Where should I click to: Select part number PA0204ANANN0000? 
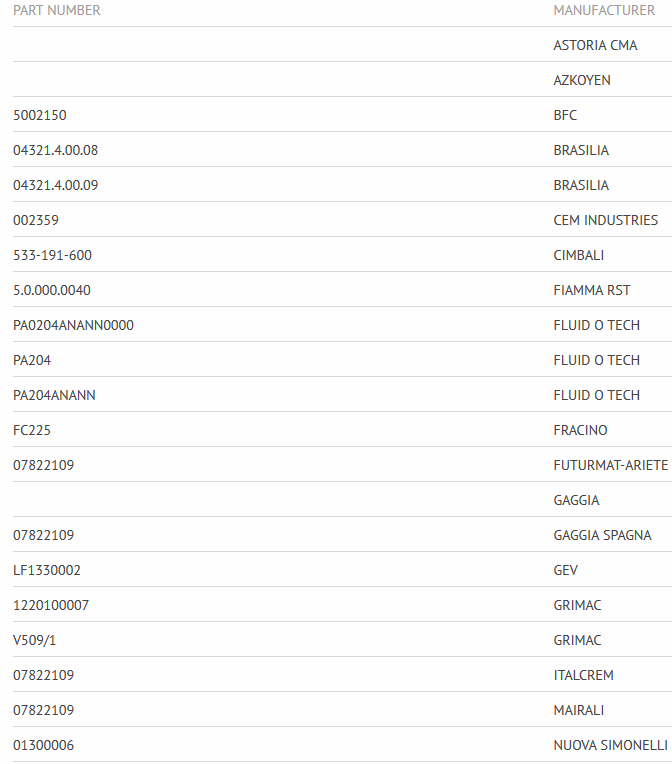pyautogui.click(x=73, y=325)
